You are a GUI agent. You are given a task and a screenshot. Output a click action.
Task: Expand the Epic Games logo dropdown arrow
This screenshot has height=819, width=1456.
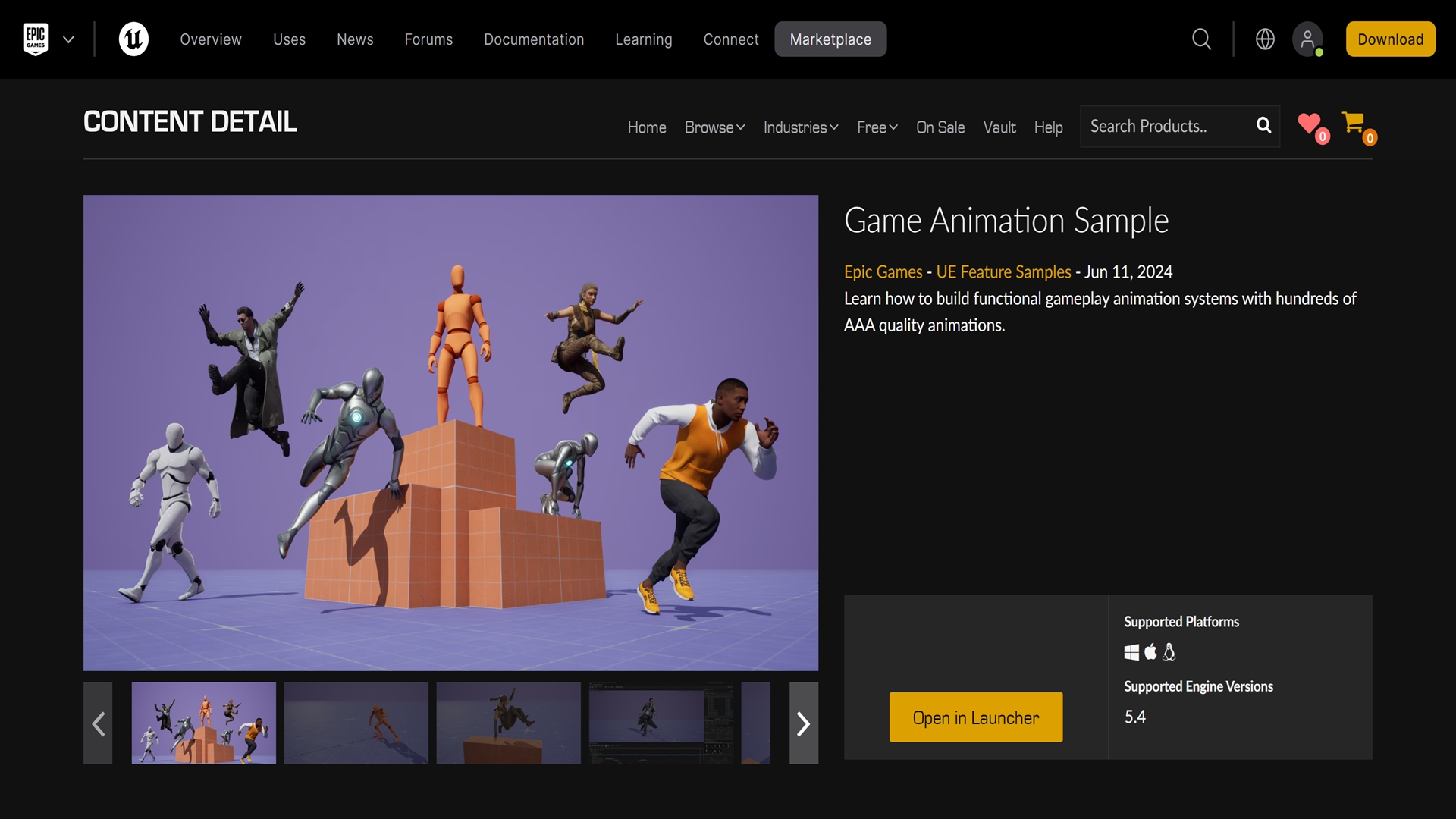click(x=68, y=39)
